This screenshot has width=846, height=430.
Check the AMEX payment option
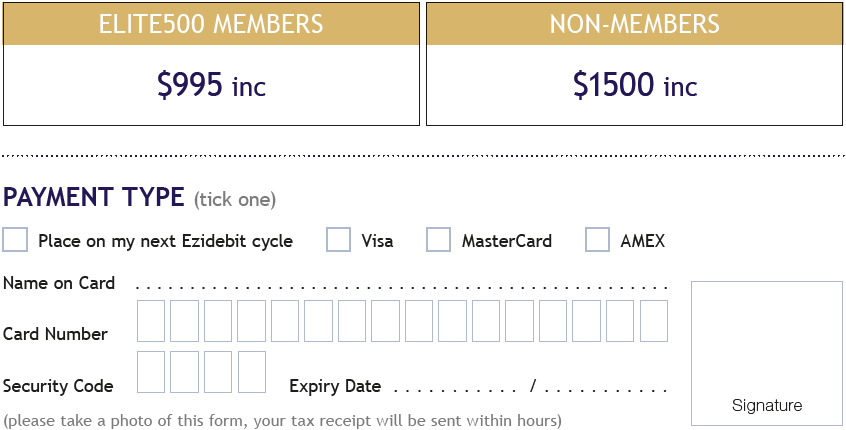coord(597,240)
